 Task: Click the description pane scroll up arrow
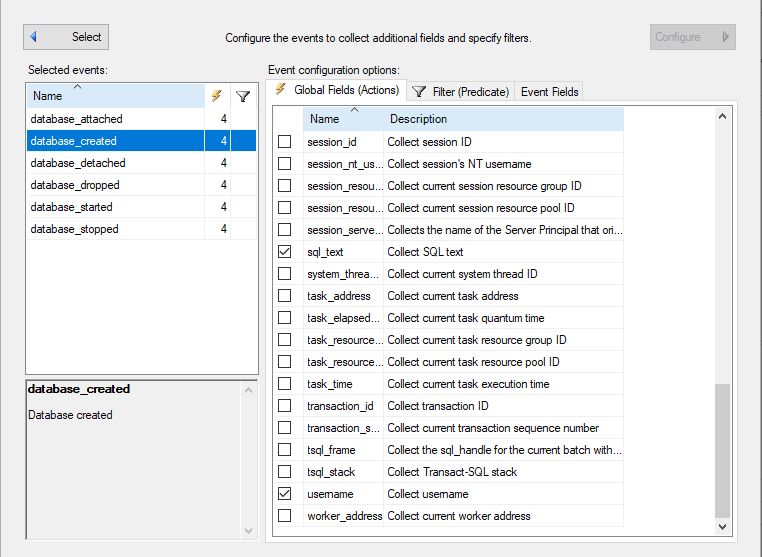[x=248, y=390]
